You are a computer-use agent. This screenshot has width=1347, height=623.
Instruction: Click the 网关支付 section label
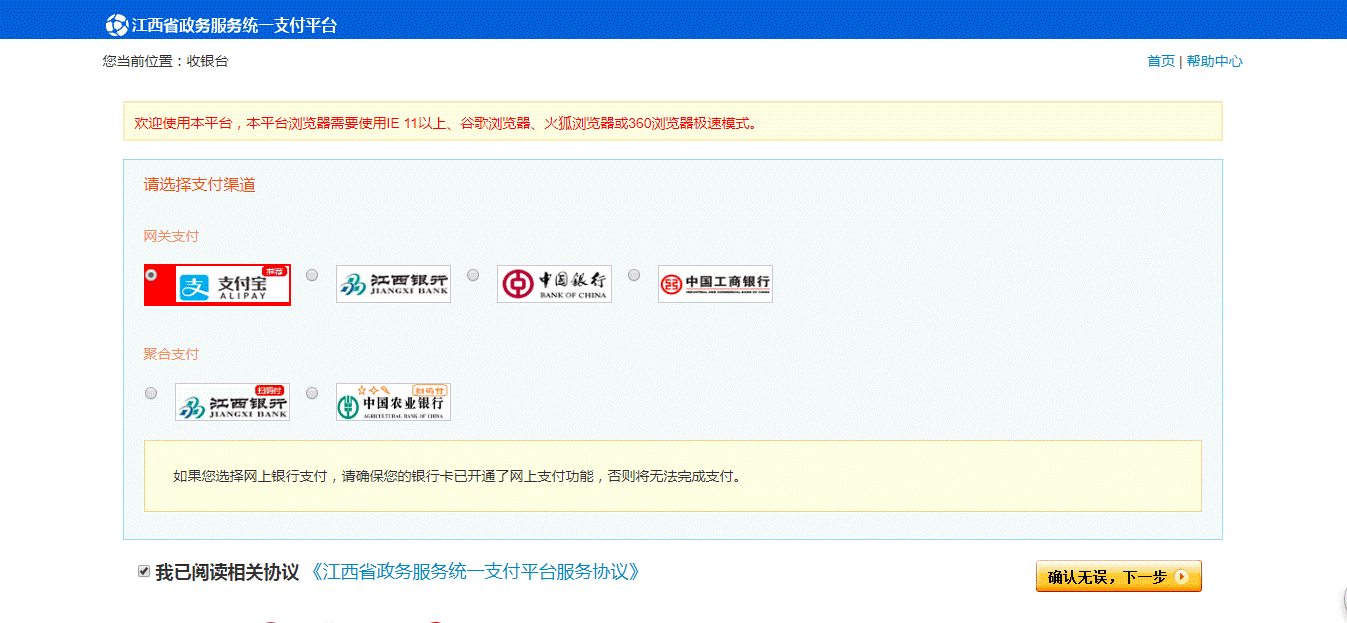point(171,236)
